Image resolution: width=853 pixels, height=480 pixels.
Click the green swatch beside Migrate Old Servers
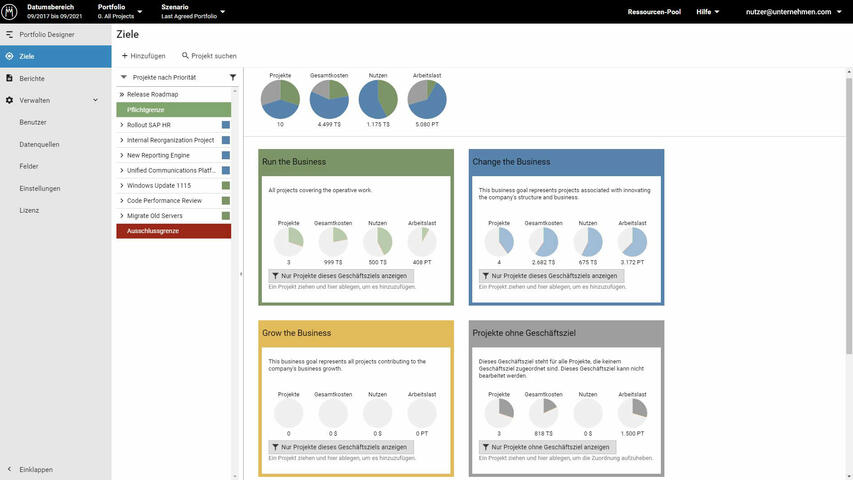pos(226,216)
